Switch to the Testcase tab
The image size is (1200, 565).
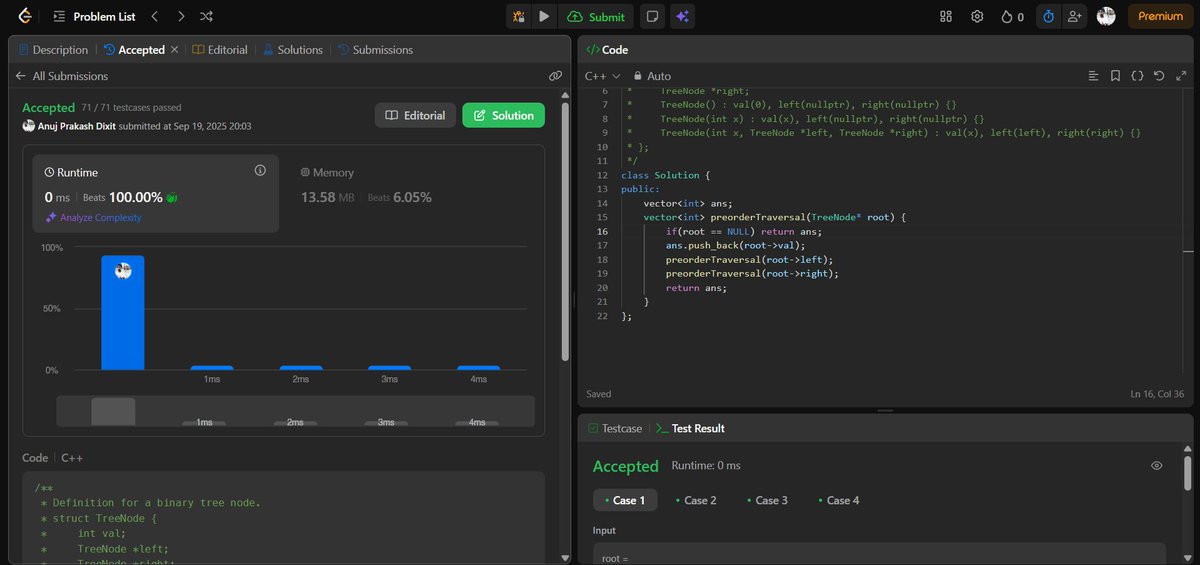pos(614,428)
